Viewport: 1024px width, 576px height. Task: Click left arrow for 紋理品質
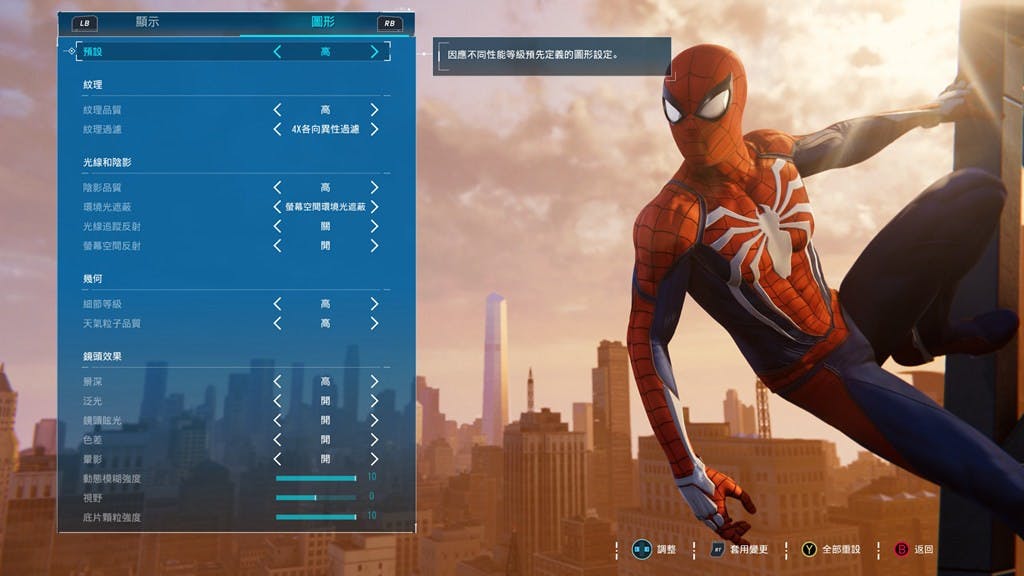[278, 110]
